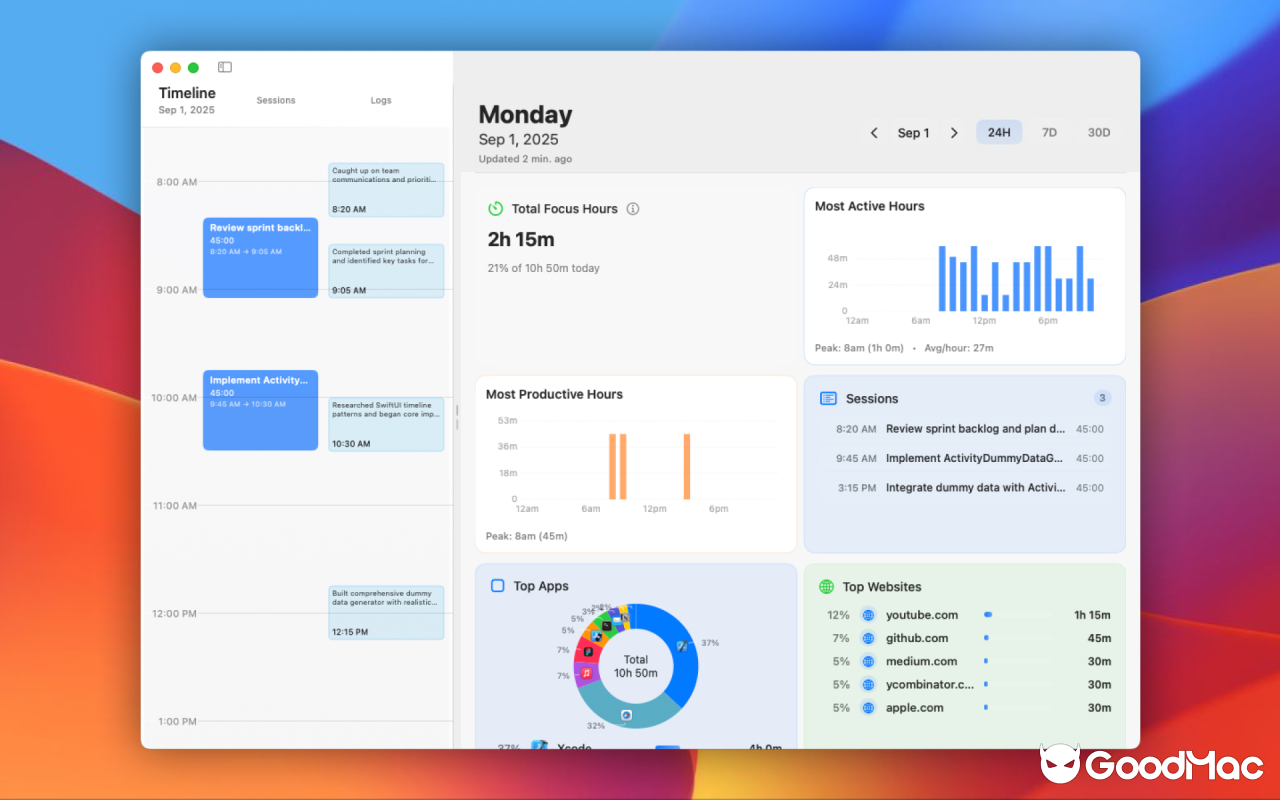
Task: Open the Logs tab
Action: [x=380, y=100]
